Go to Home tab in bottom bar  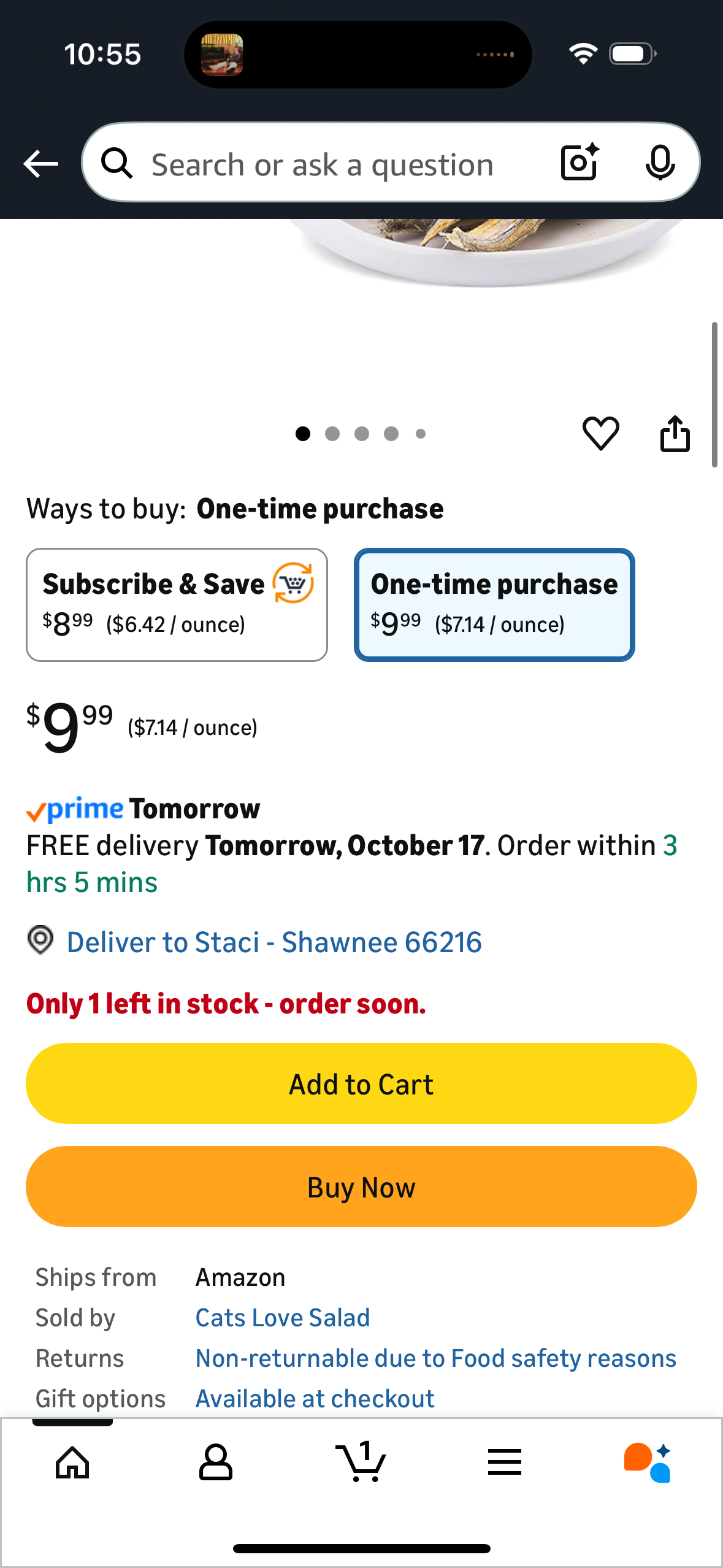coord(72,1462)
